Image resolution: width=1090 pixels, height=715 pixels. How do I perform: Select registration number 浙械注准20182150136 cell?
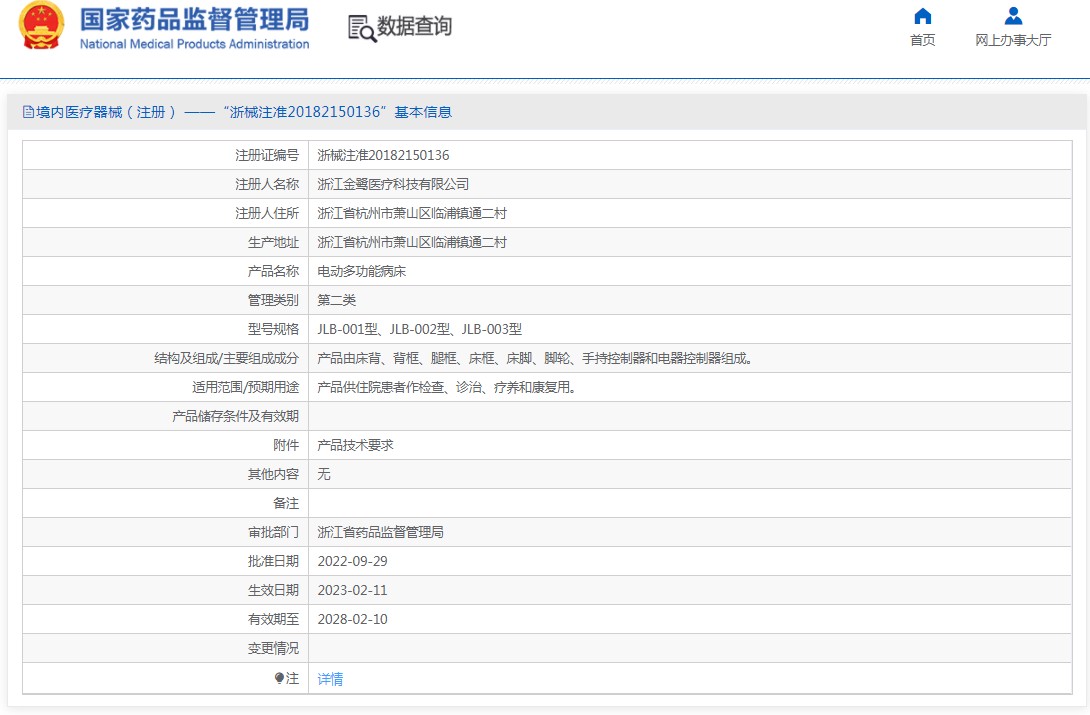pyautogui.click(x=384, y=155)
